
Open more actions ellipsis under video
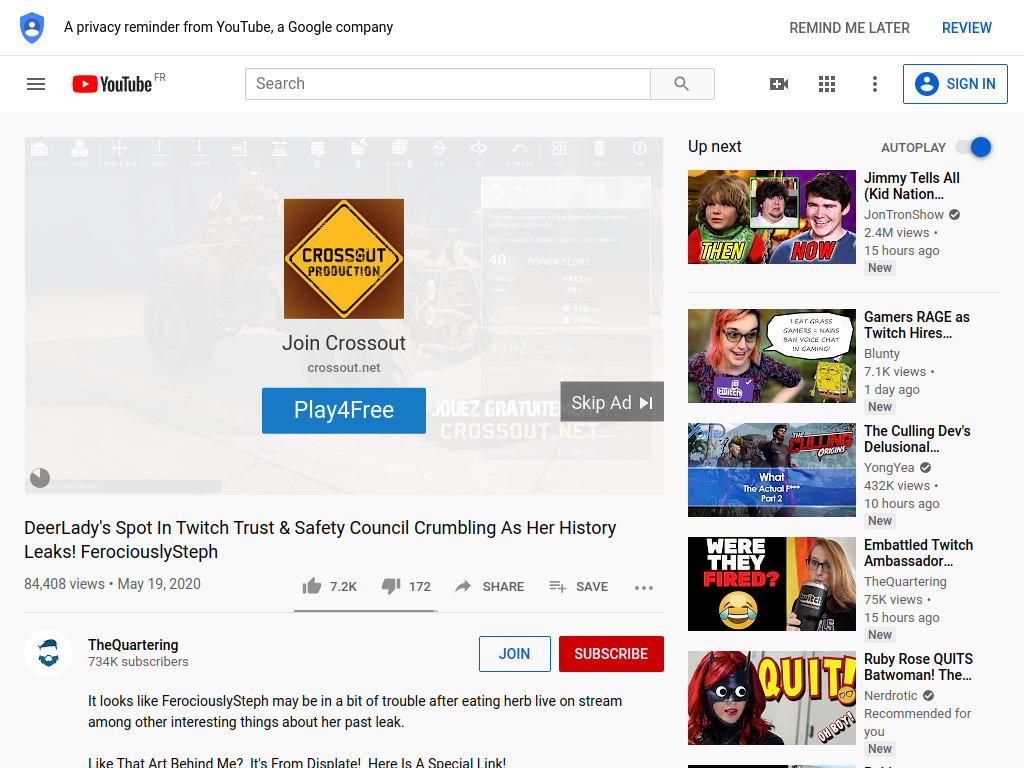[644, 588]
